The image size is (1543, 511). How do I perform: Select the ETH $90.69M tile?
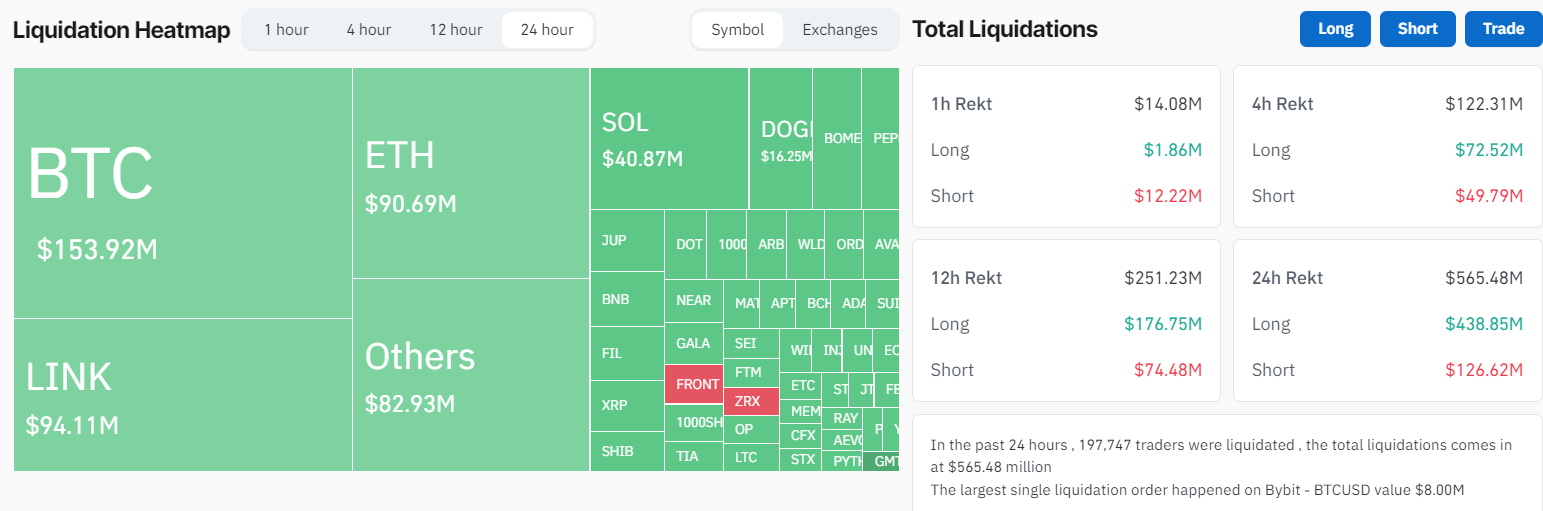[x=470, y=173]
